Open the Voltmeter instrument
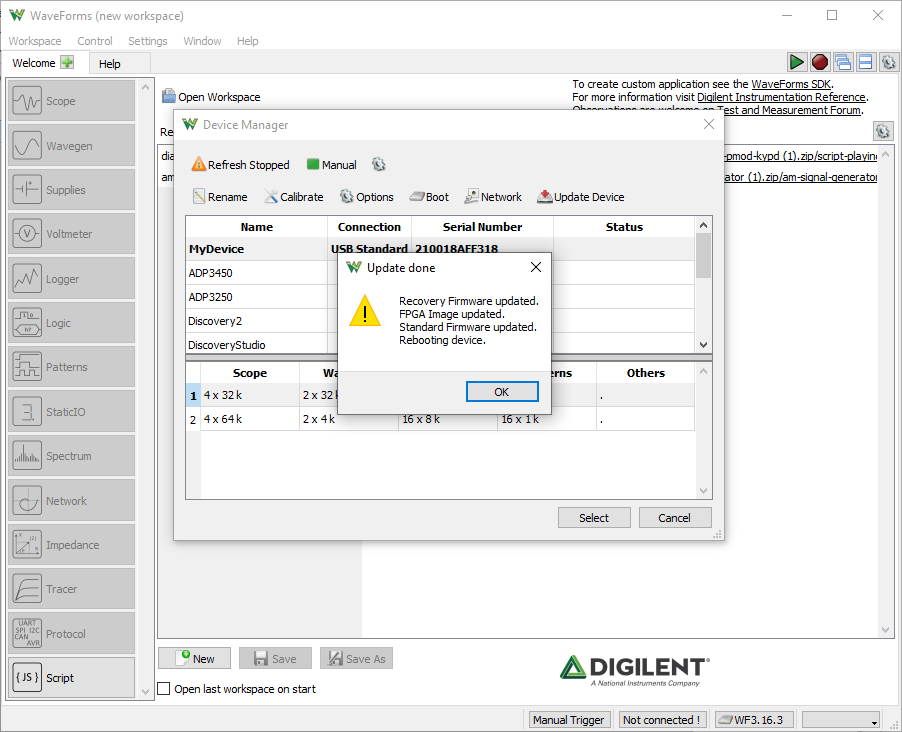 [71, 234]
